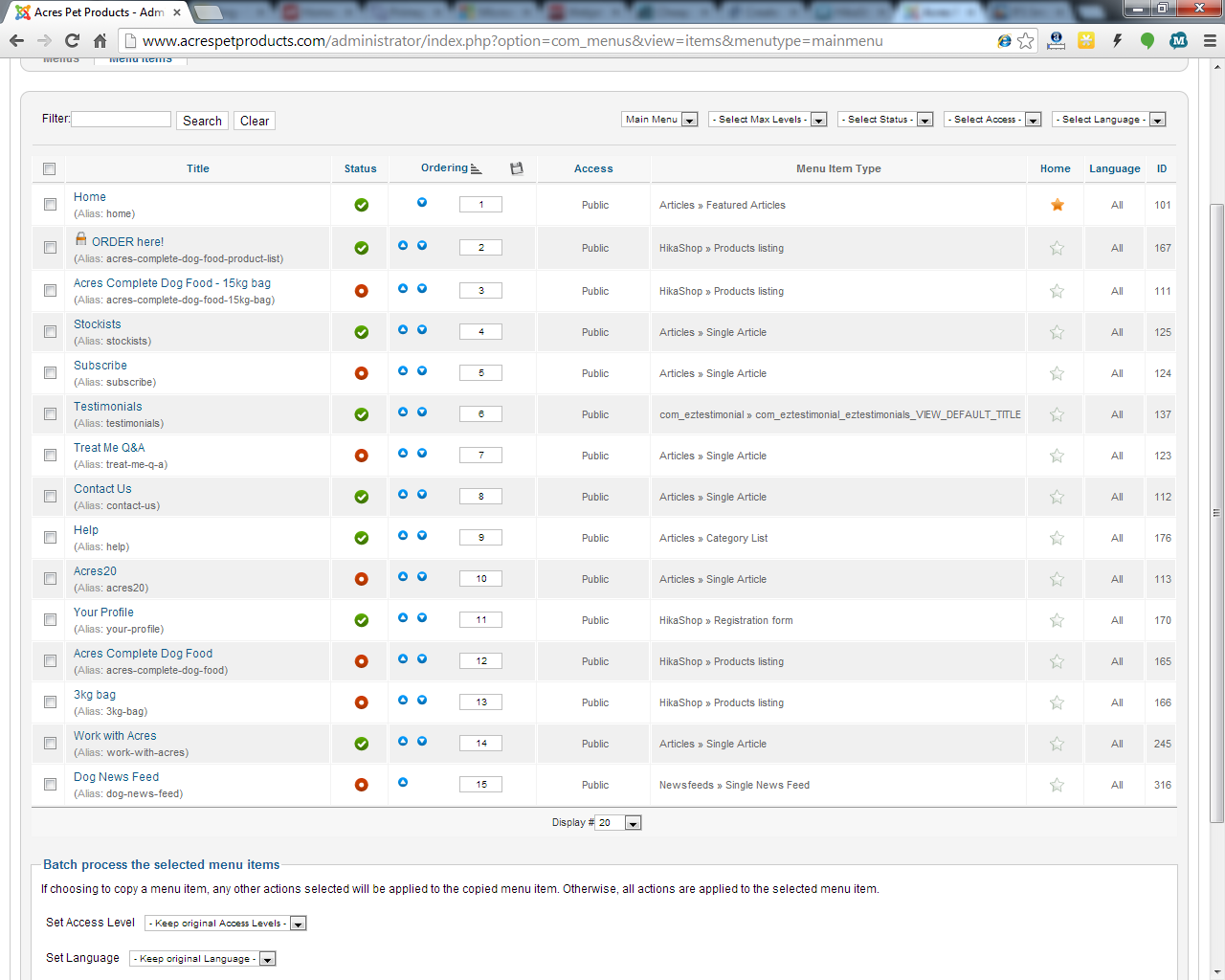Set Work with Acres as home star
The image size is (1225, 980).
click(x=1058, y=744)
